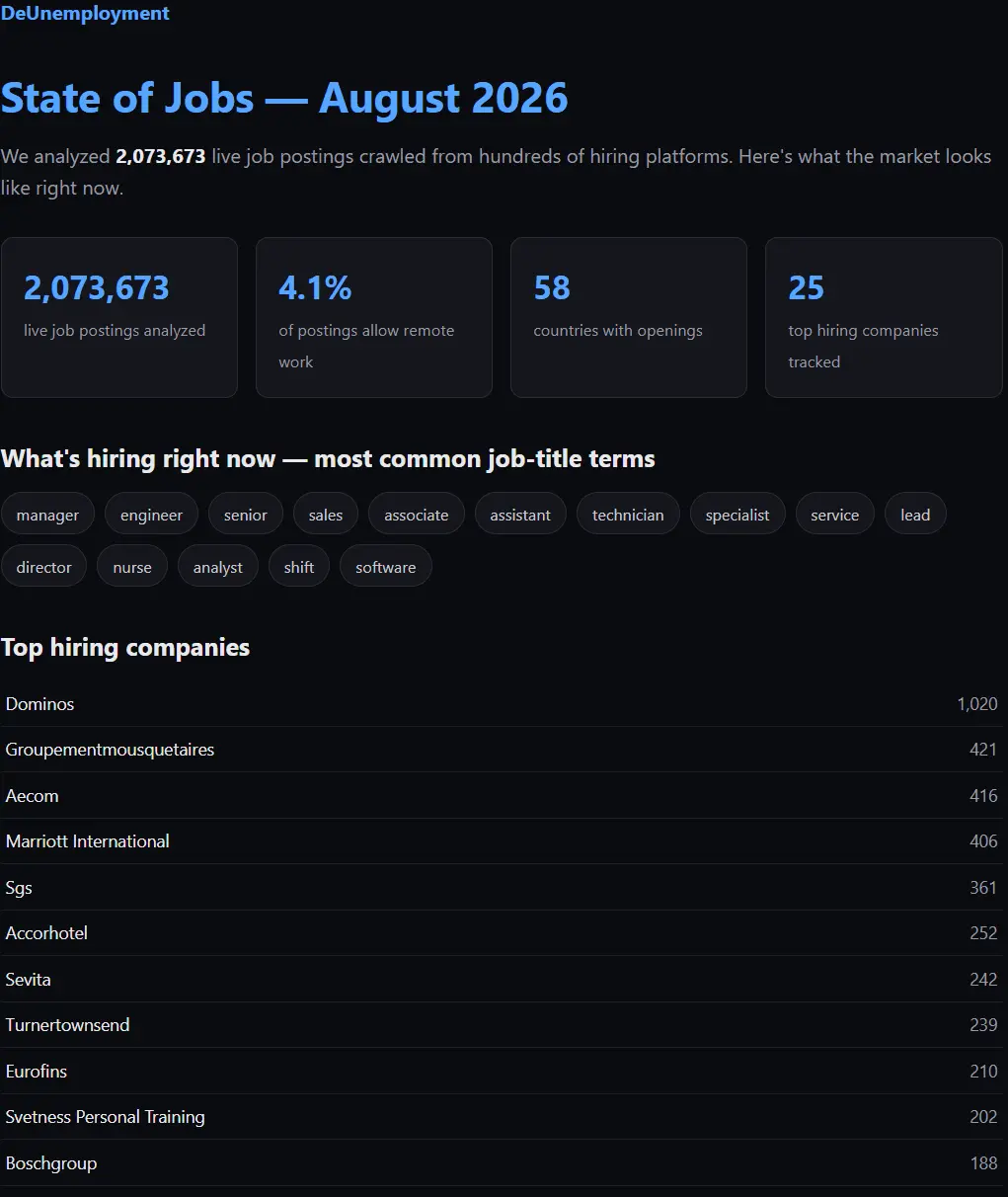Click the 202 postings count
The height and width of the screenshot is (1197, 1008).
[x=983, y=1117]
